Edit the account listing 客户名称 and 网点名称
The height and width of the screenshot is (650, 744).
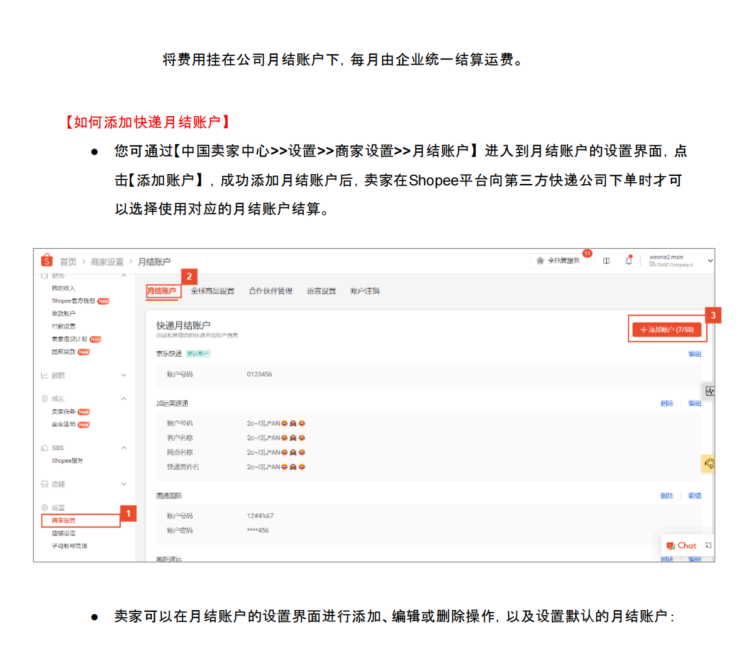click(x=695, y=403)
